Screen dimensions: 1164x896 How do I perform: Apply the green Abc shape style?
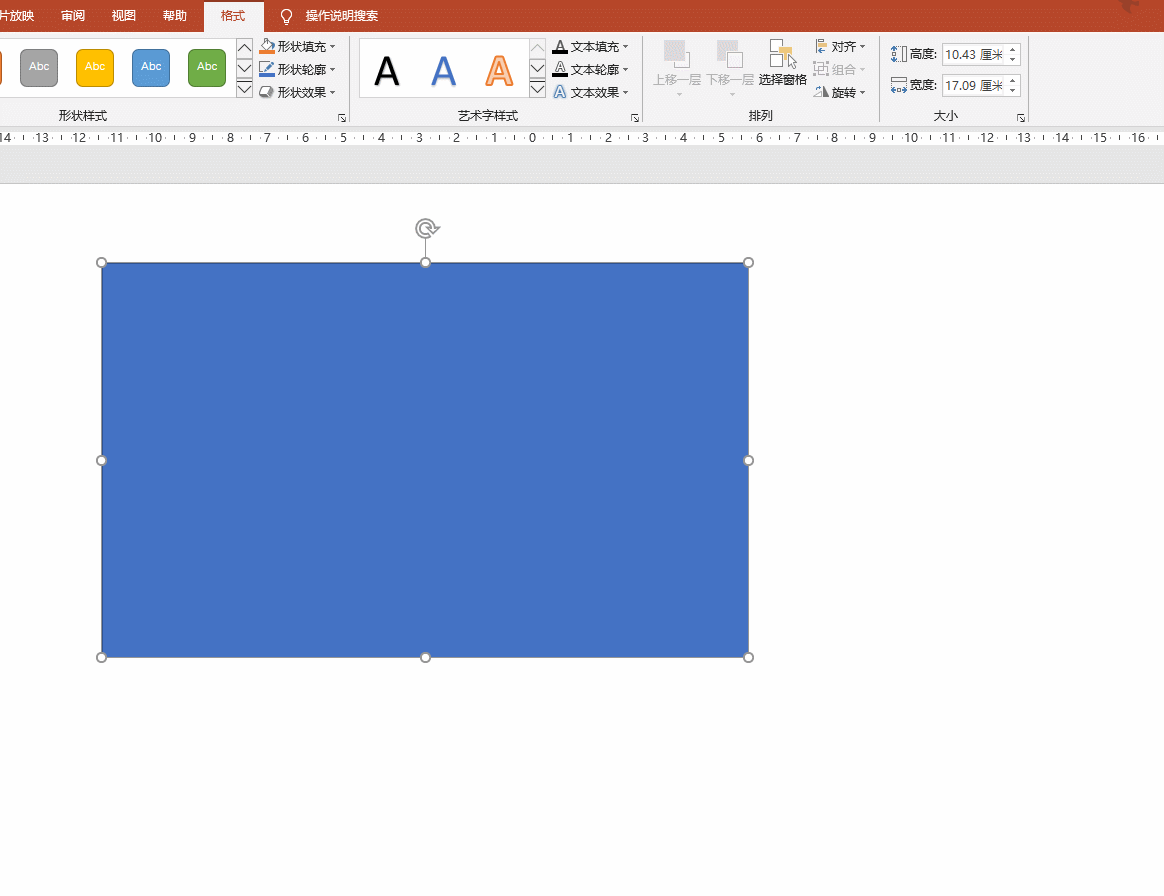tap(207, 67)
